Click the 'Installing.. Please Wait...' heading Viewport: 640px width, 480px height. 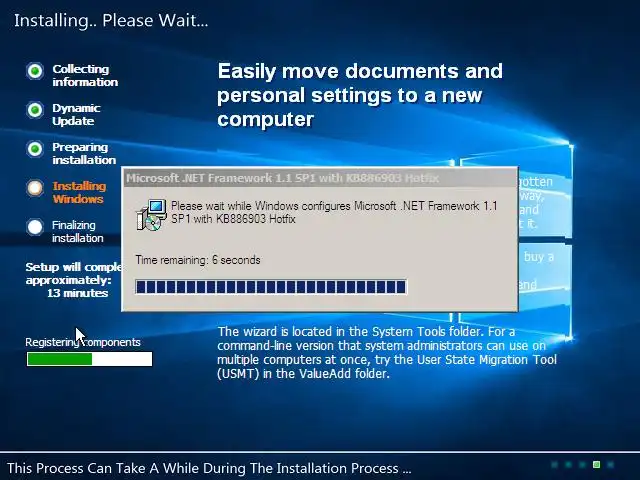point(111,21)
